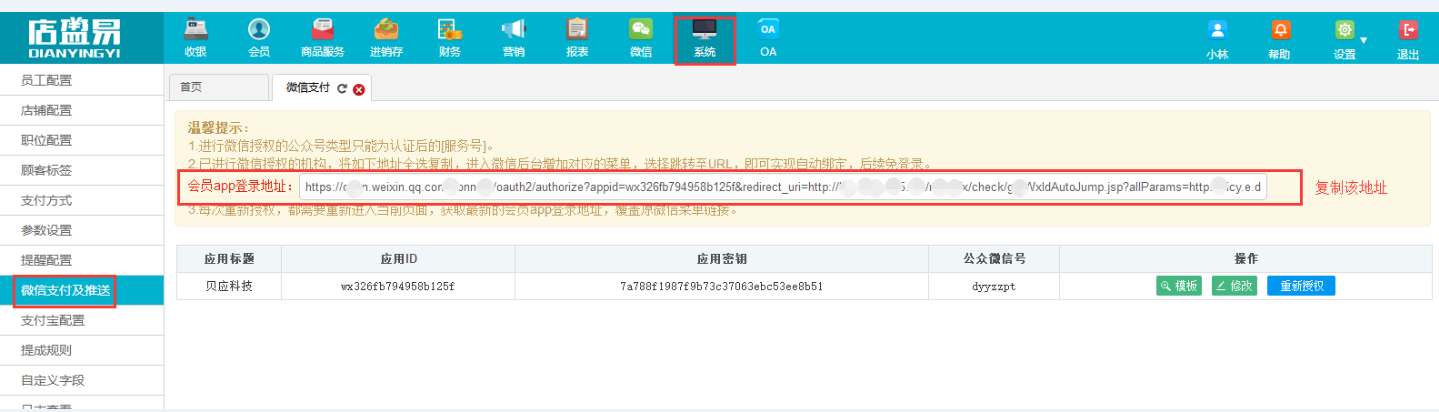The image size is (1439, 412).
Task: Open 提醒配置 in the sidebar
Action: tap(82, 260)
